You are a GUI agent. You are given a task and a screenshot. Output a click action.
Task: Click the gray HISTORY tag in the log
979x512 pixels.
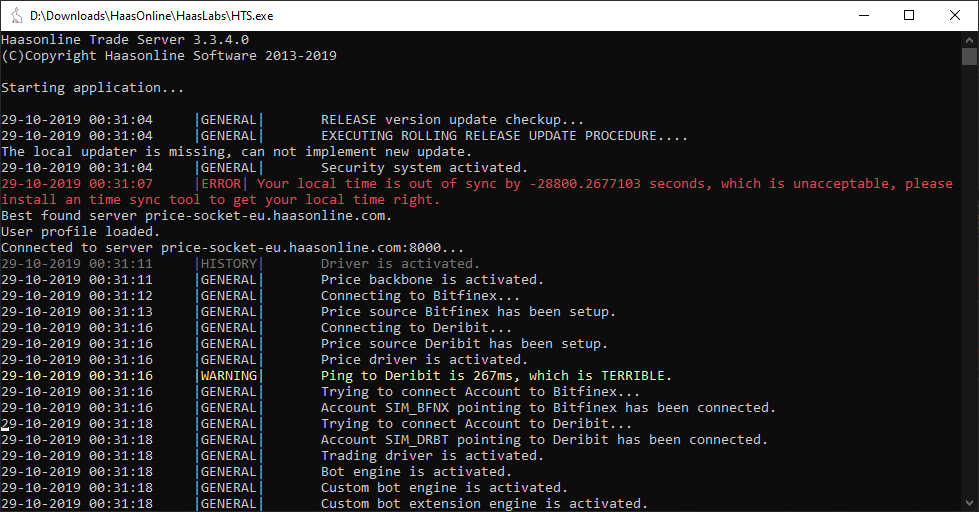(229, 263)
